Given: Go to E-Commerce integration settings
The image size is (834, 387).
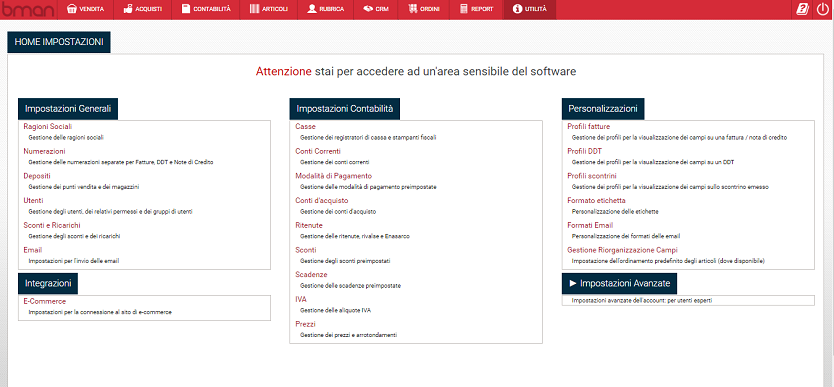Looking at the screenshot, I should coord(45,301).
